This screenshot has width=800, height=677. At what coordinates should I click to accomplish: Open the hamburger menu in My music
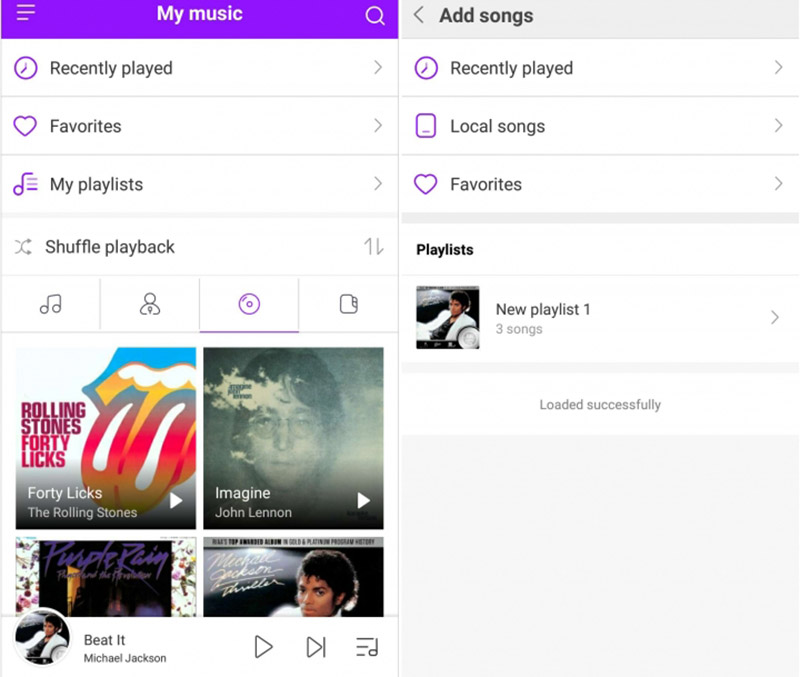click(26, 12)
